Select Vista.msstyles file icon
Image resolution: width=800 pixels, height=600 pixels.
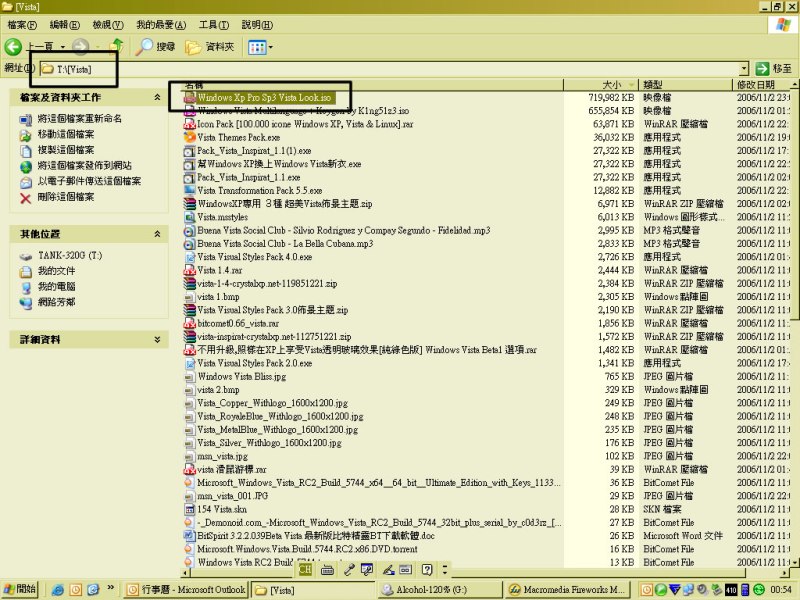[x=190, y=217]
